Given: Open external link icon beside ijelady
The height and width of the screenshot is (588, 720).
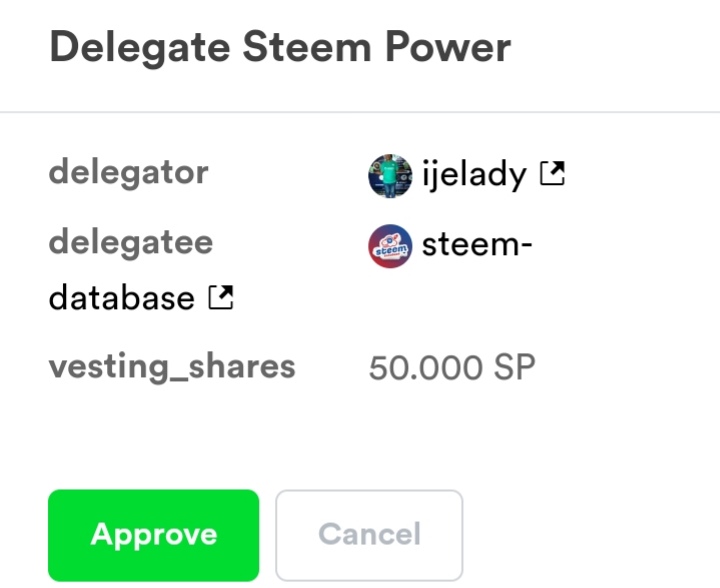Looking at the screenshot, I should click(552, 174).
